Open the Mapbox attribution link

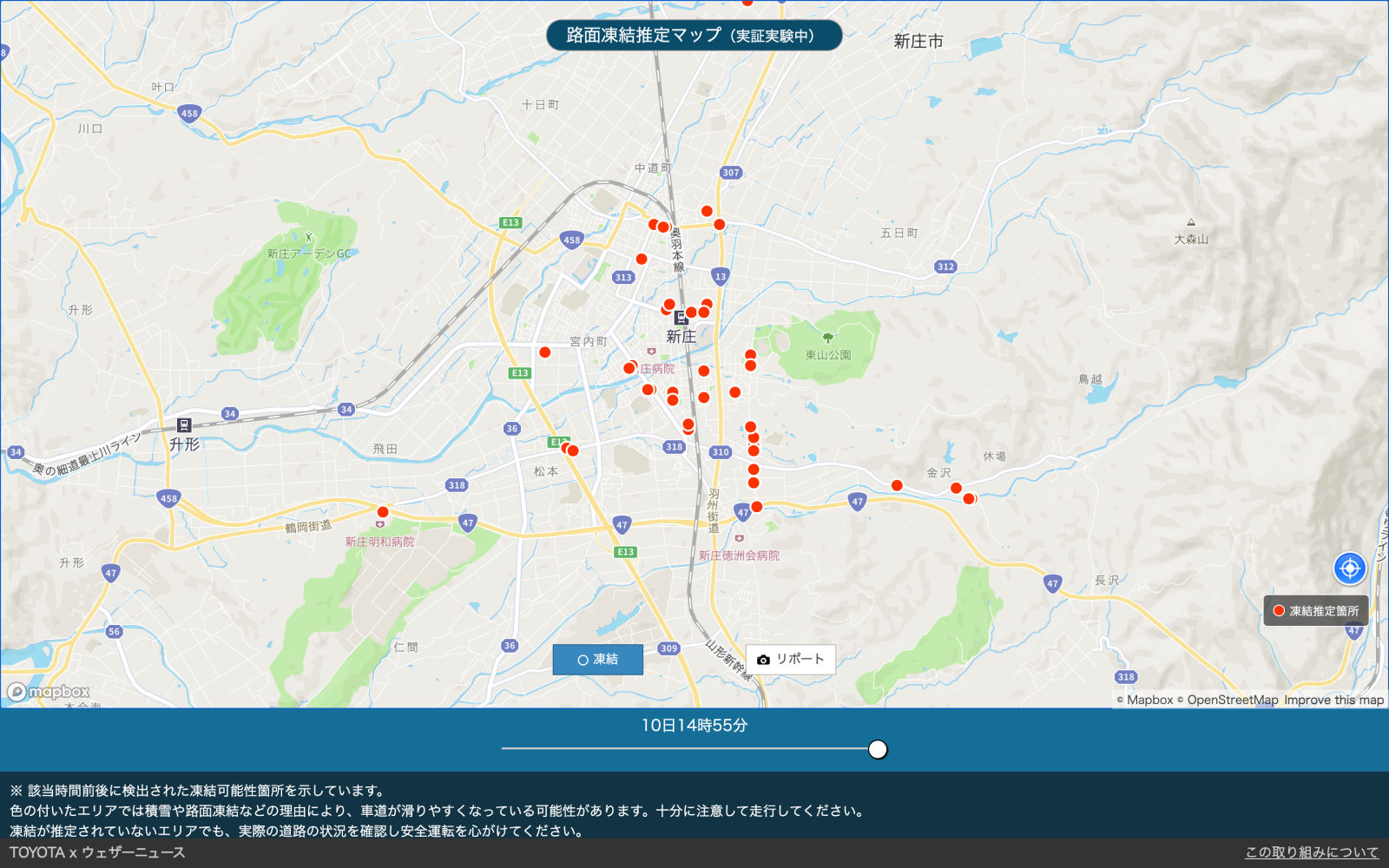coord(1145,700)
